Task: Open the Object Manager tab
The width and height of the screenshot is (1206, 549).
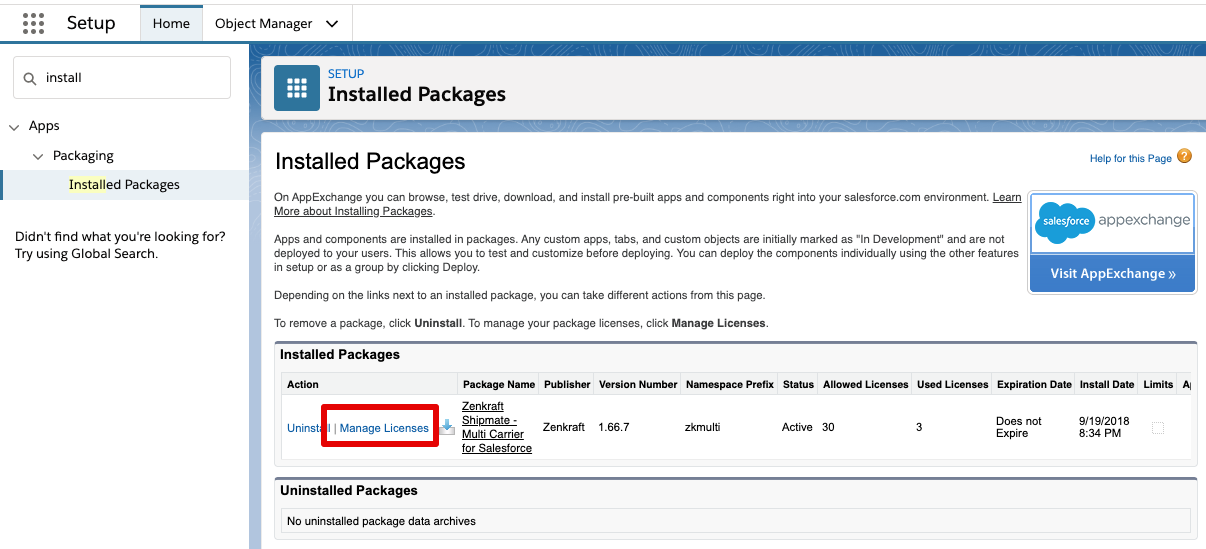Action: [x=264, y=23]
